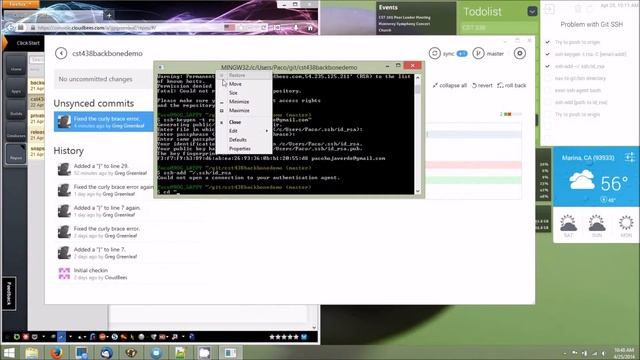Click the five-star rating in add-on bar

[284, 337]
